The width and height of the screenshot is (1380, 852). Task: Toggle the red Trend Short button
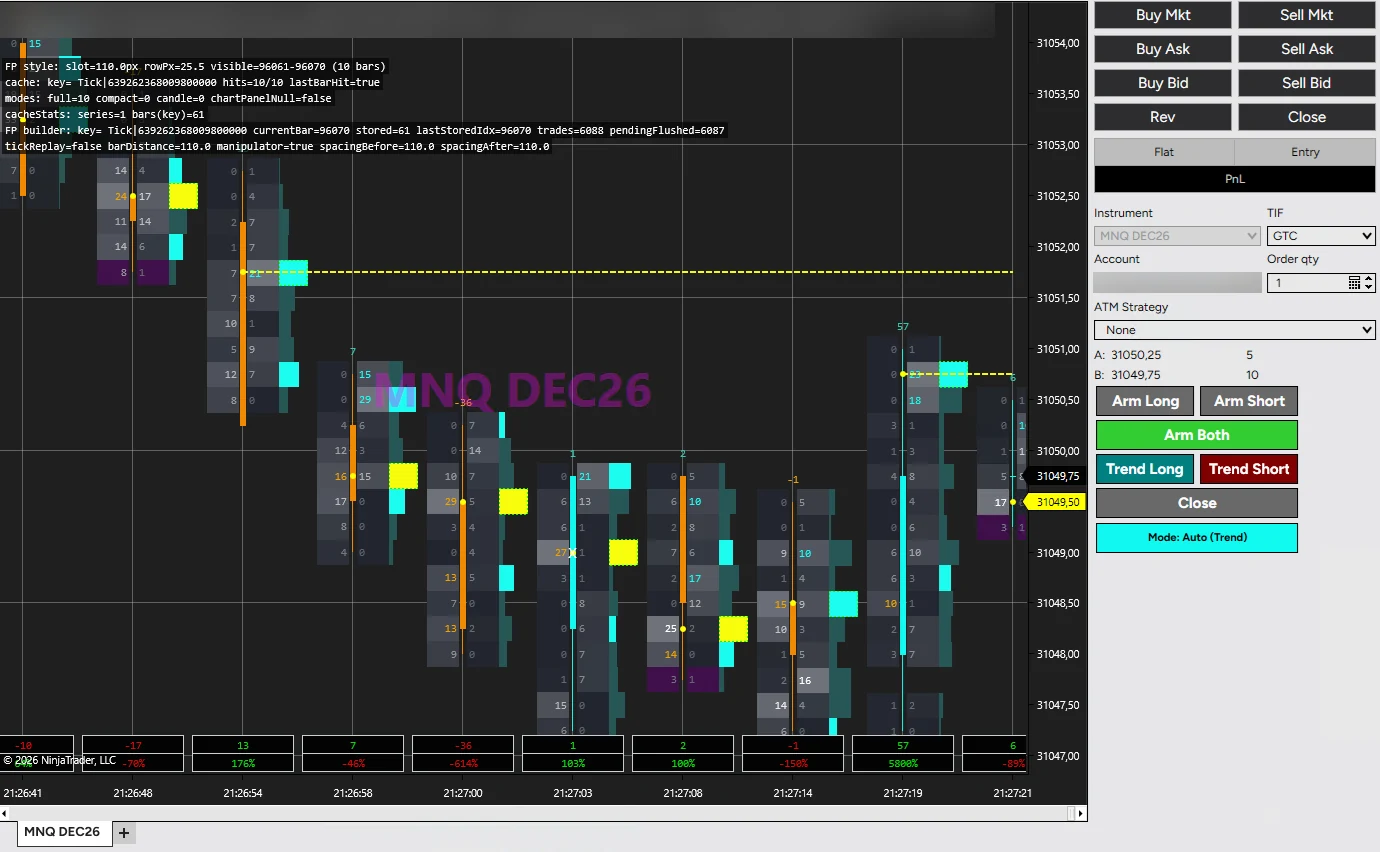[1249, 469]
